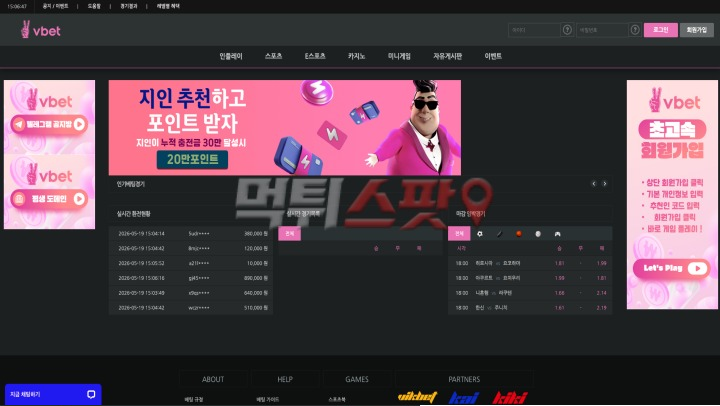Open the 인플레이 menu
The height and width of the screenshot is (406, 720).
pyautogui.click(x=231, y=56)
